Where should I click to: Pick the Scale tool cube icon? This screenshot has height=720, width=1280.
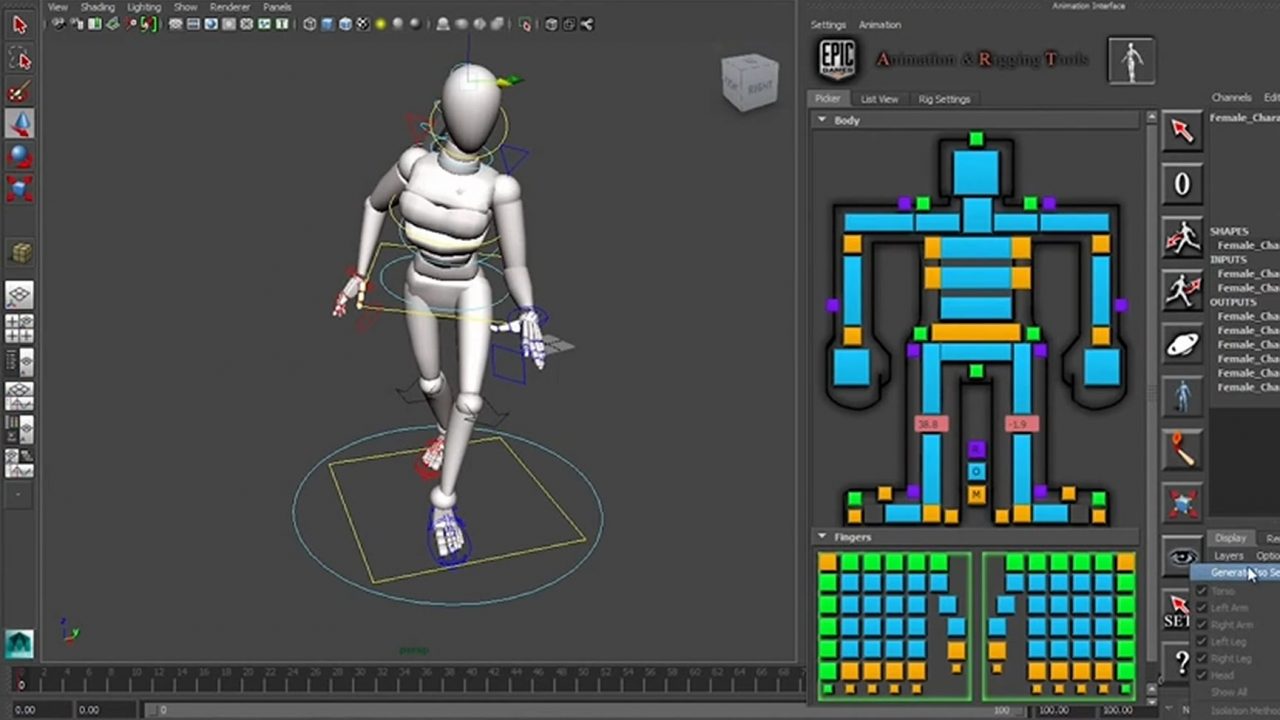pyautogui.click(x=19, y=187)
